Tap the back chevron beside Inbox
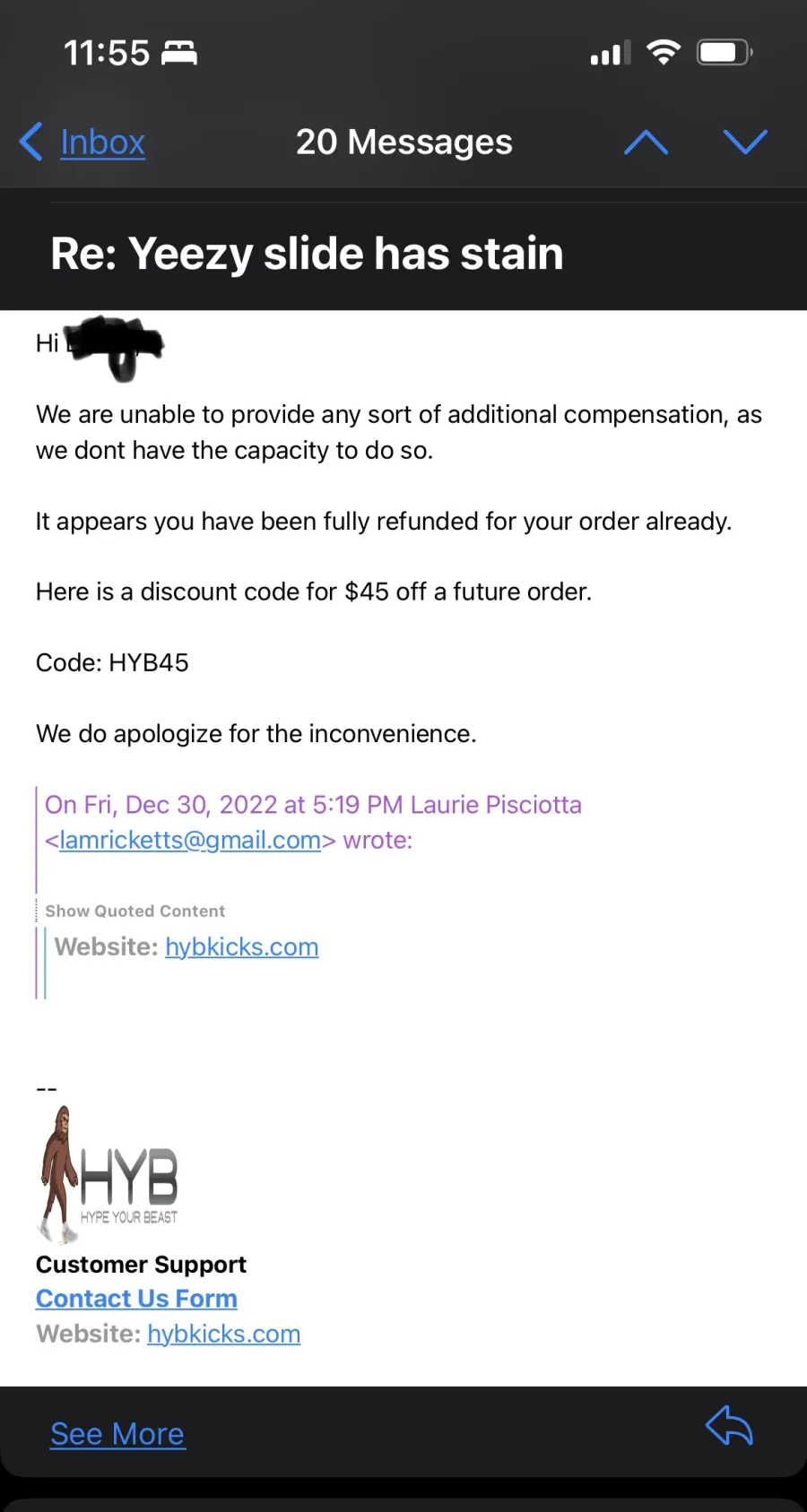Screen dimensions: 807x1512 (30, 142)
